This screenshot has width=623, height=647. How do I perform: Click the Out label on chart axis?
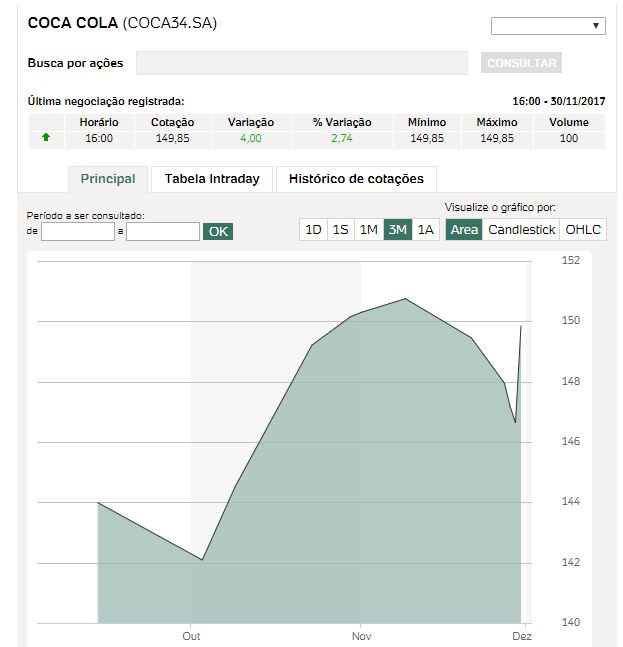point(191,636)
